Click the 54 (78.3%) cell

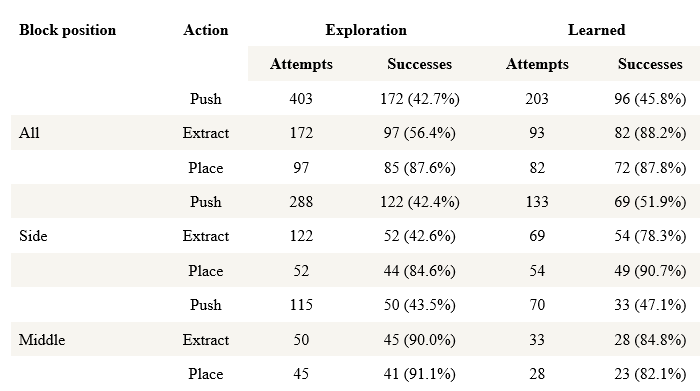(650, 236)
